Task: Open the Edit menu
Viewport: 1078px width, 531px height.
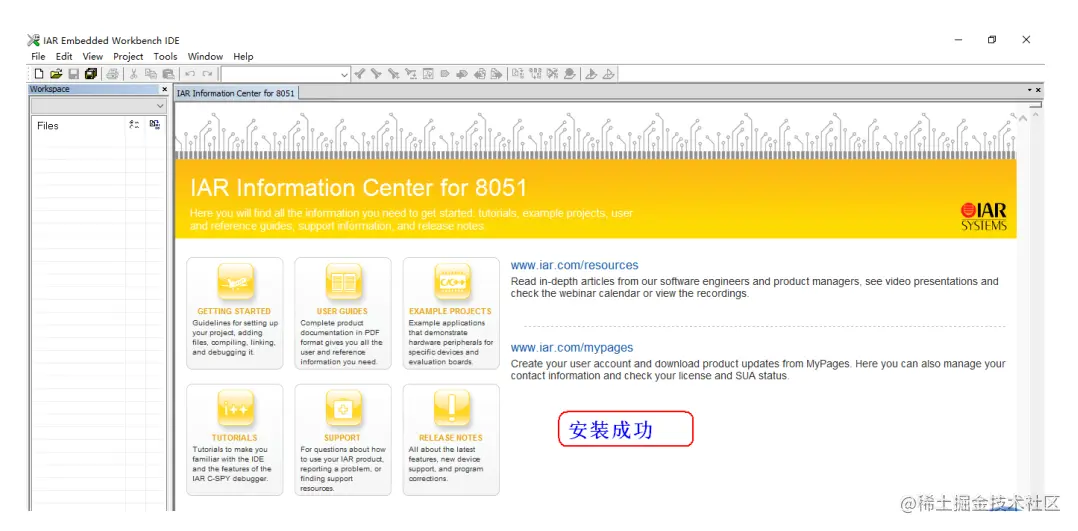Action: coord(64,56)
